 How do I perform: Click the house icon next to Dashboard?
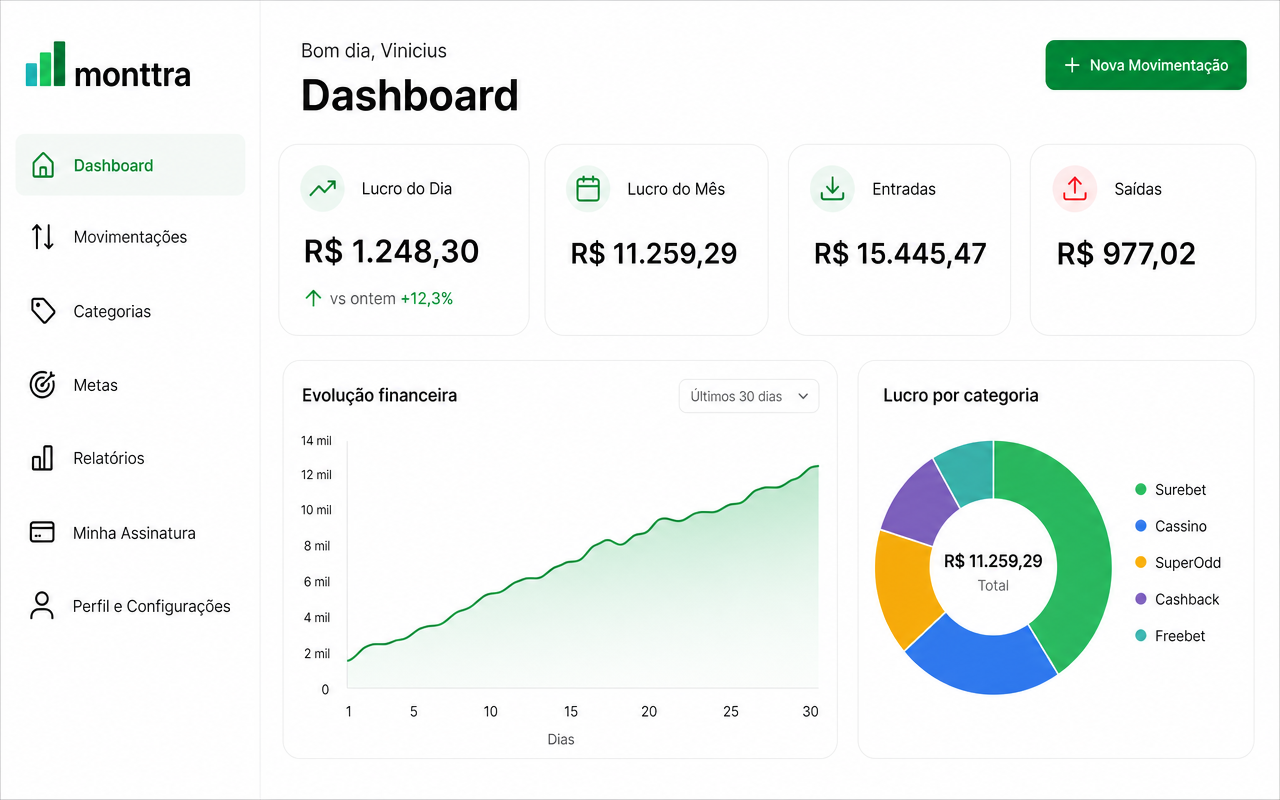43,165
